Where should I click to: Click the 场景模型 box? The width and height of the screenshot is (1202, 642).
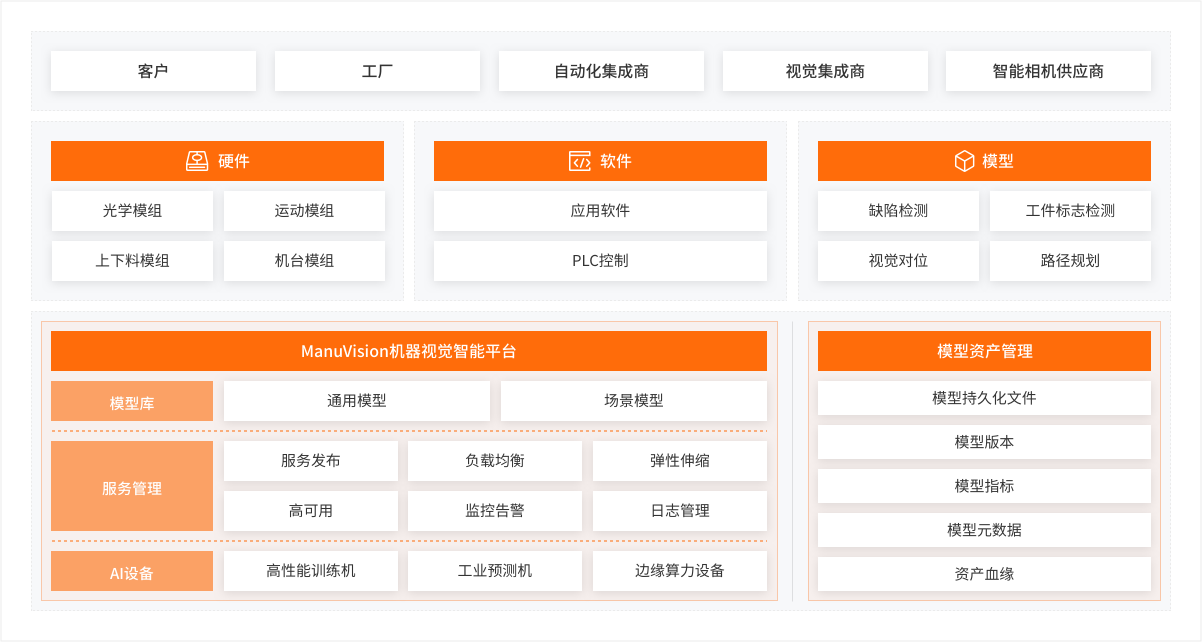pos(634,401)
